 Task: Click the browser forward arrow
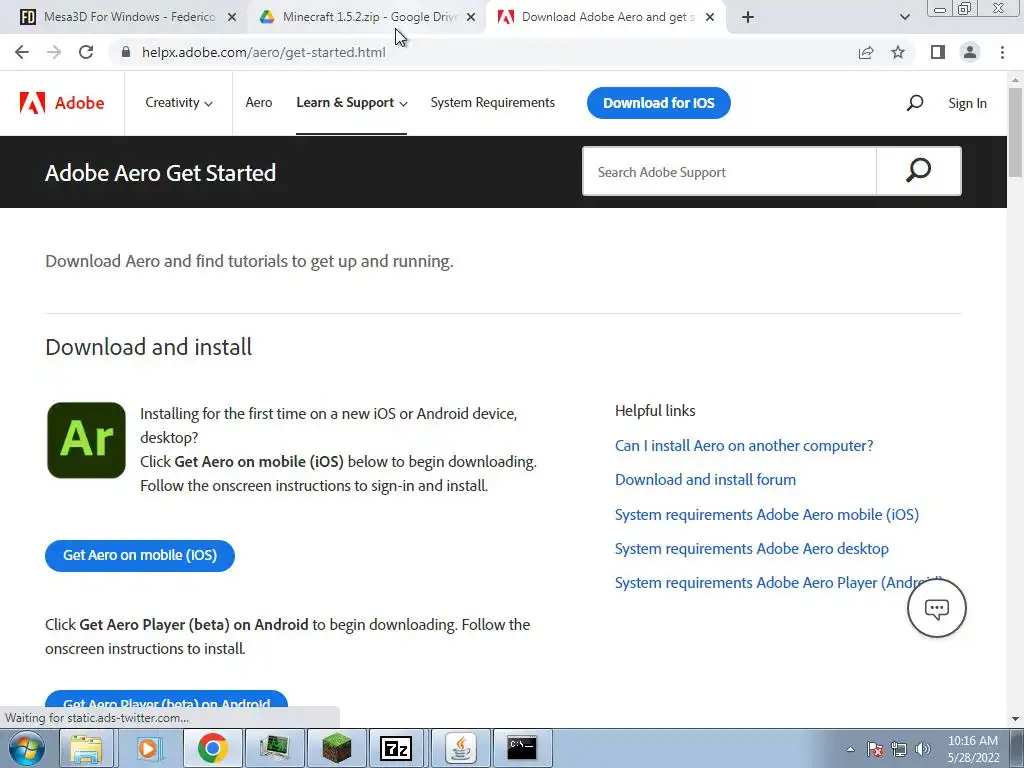tap(54, 52)
